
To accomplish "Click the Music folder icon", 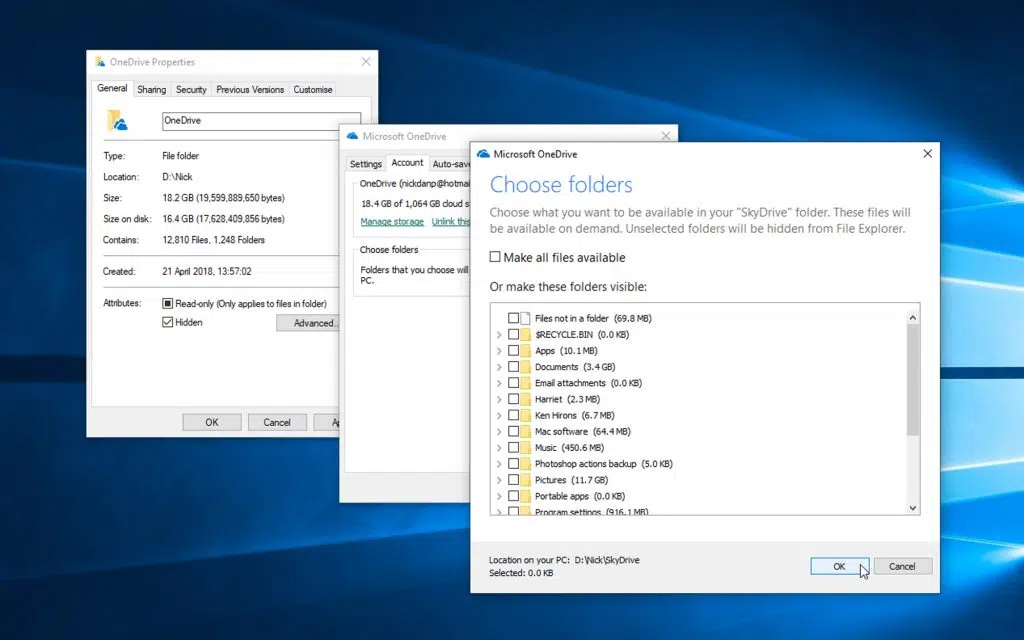I will tap(526, 448).
